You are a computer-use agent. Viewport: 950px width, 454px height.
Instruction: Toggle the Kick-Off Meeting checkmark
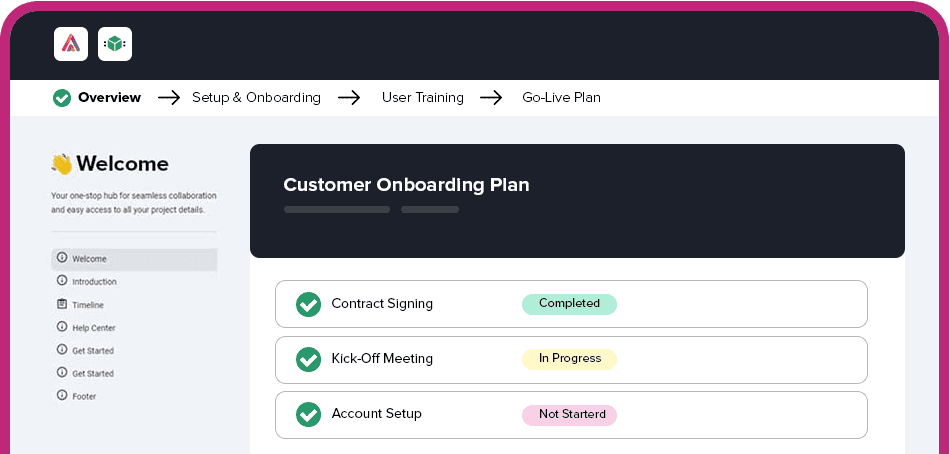pos(308,359)
